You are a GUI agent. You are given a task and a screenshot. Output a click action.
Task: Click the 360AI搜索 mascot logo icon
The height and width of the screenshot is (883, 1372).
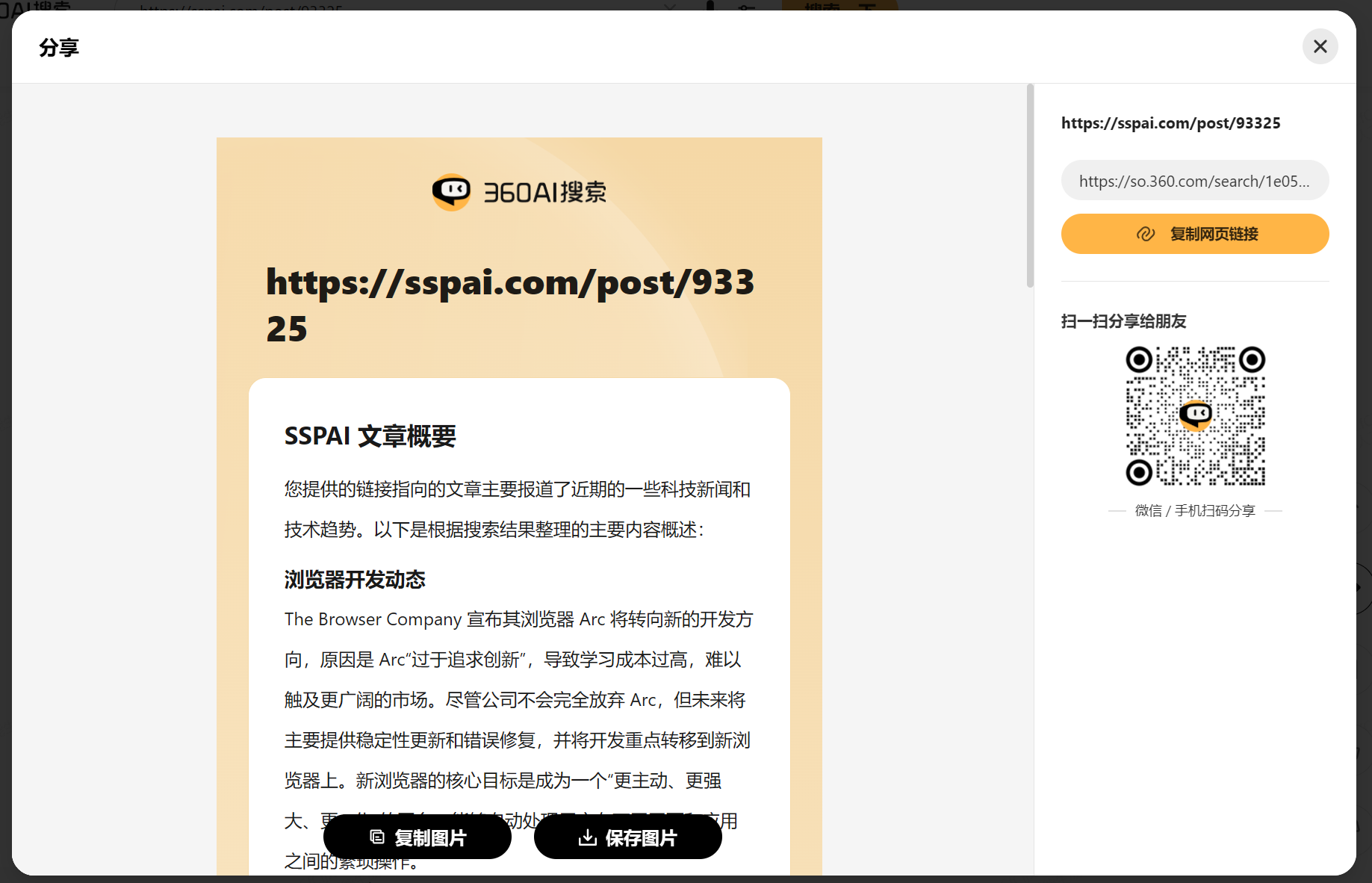[452, 192]
